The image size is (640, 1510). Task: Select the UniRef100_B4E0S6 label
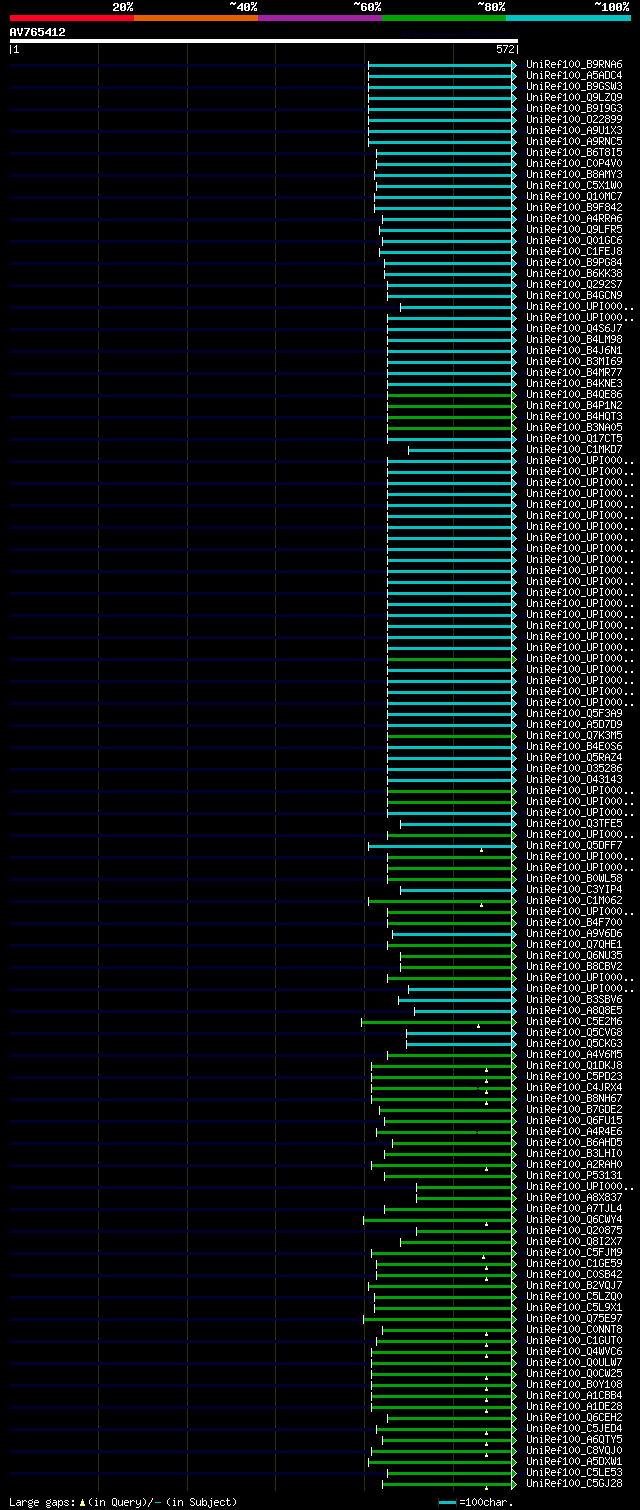coord(574,747)
